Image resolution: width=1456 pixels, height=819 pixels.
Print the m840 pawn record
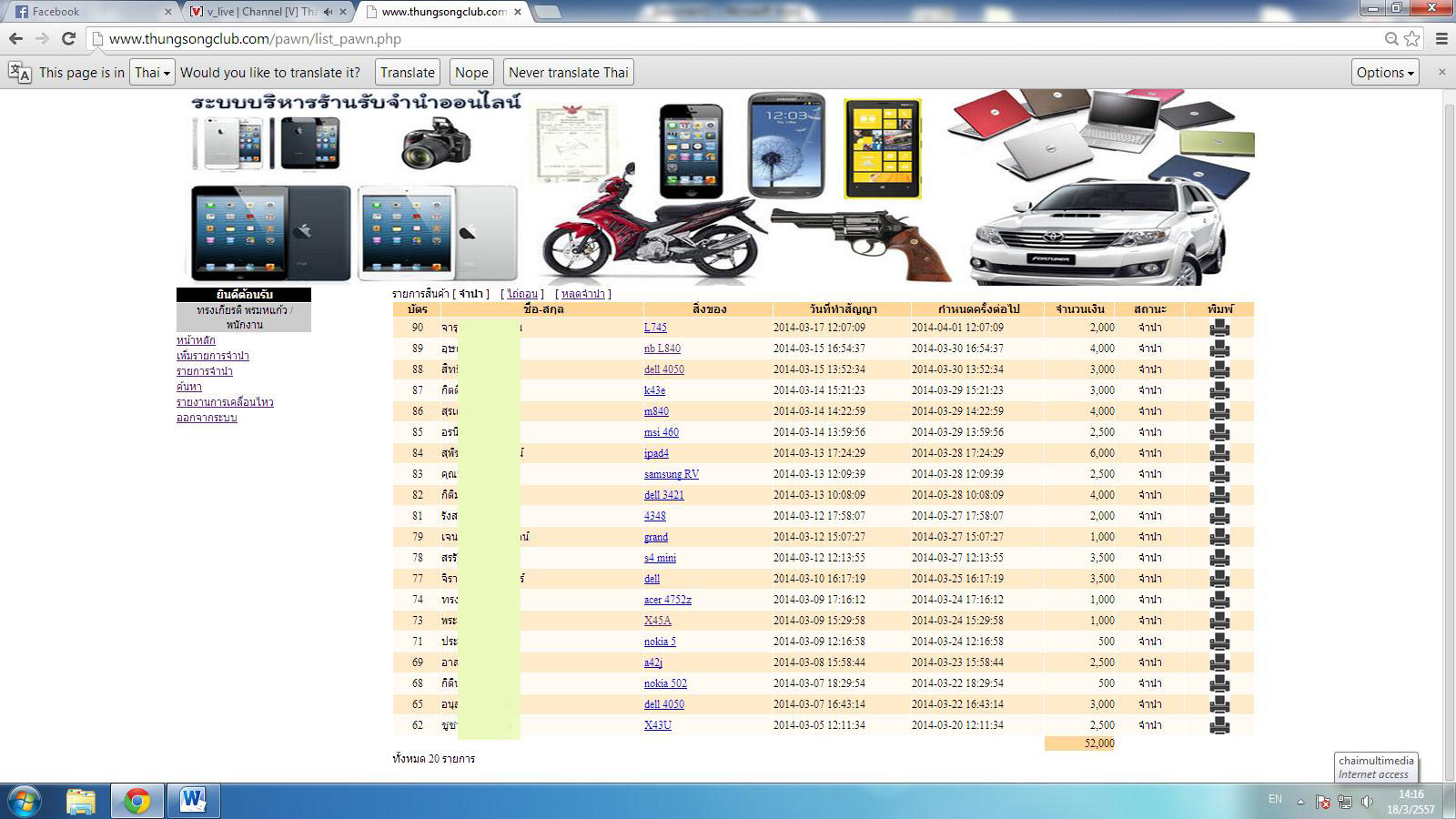[x=1219, y=411]
